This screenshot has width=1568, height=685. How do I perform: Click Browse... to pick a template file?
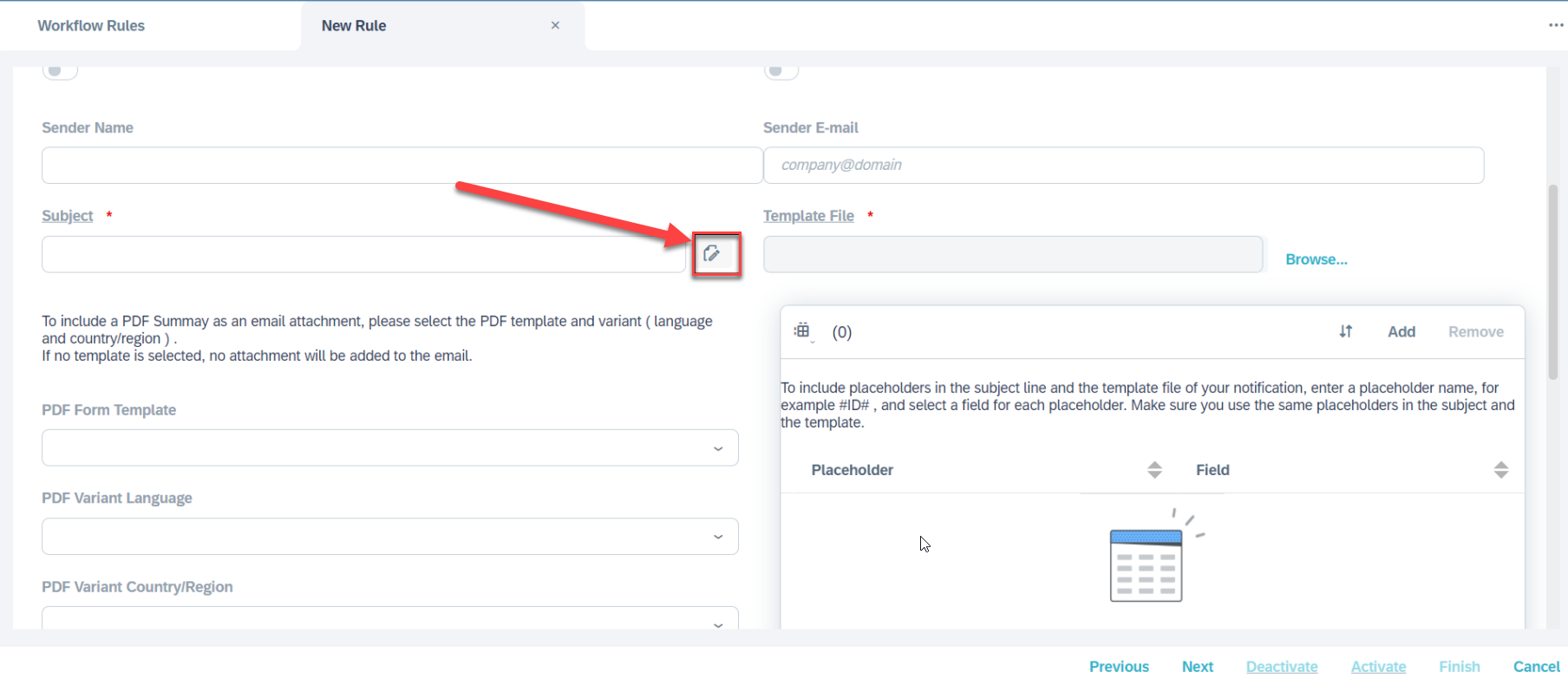click(1316, 259)
